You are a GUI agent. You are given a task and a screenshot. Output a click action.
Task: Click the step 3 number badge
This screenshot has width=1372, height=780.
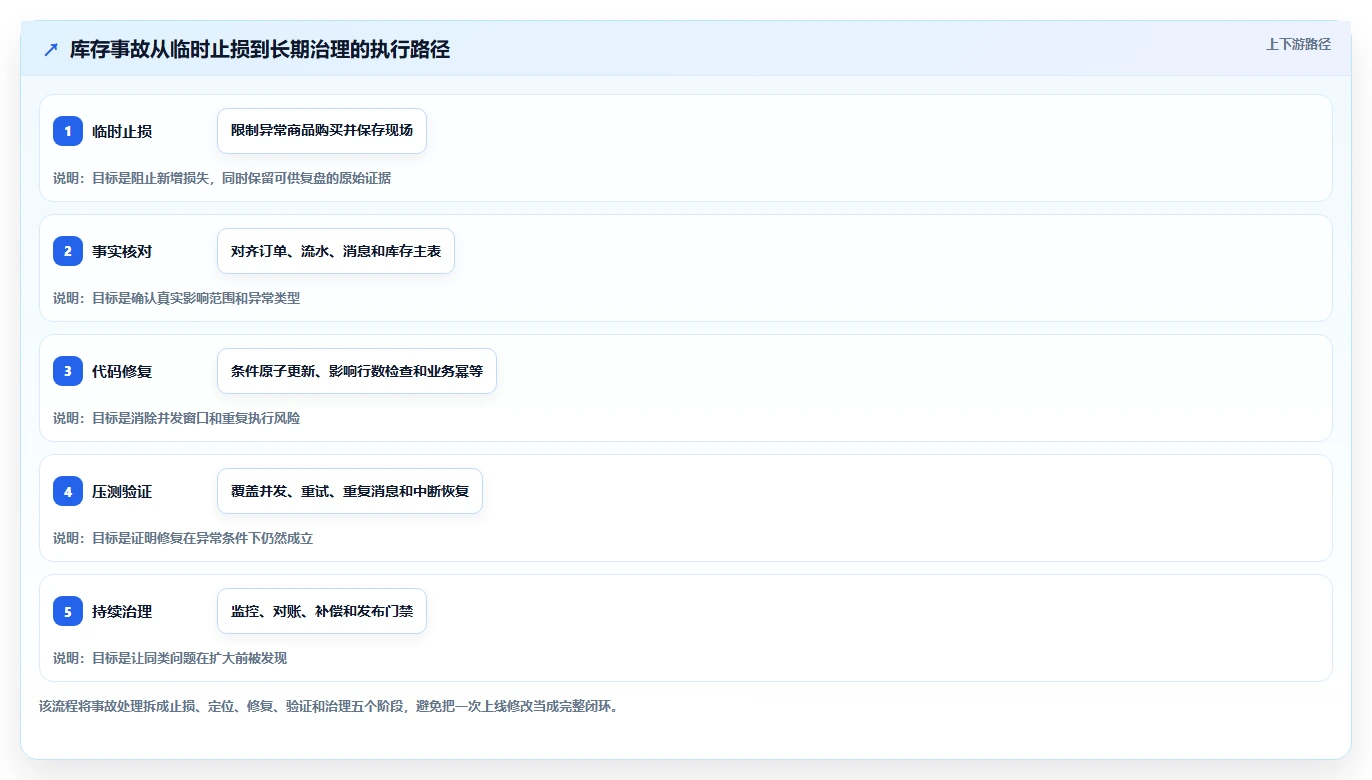pos(68,371)
